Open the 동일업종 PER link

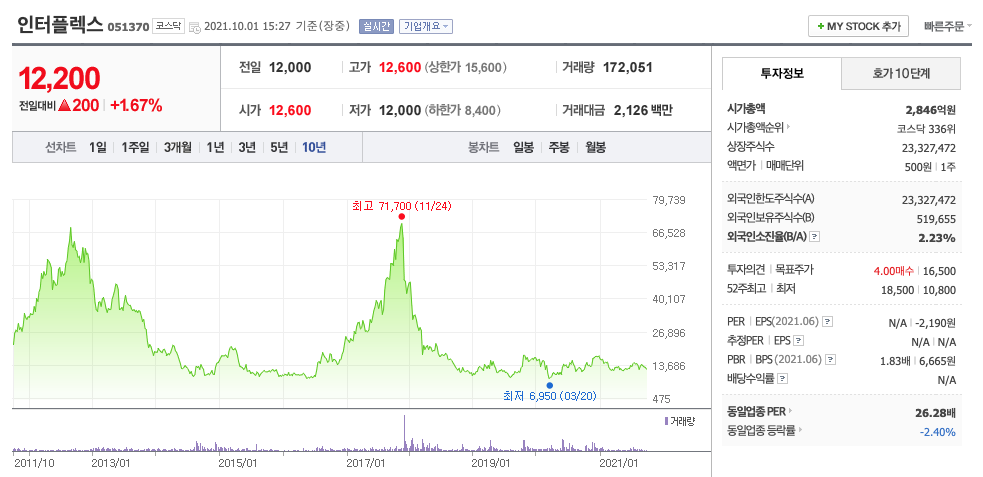pos(760,412)
